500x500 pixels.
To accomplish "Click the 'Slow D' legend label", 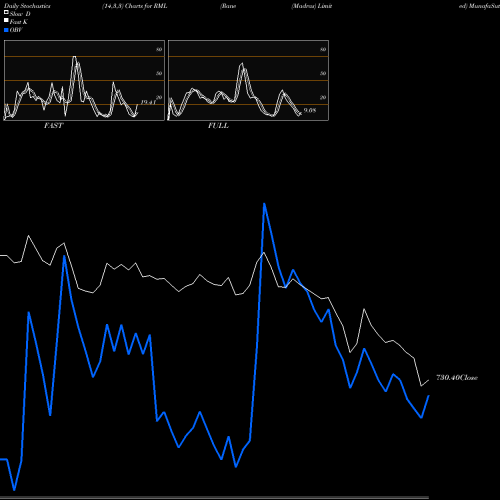I will pos(20,14).
